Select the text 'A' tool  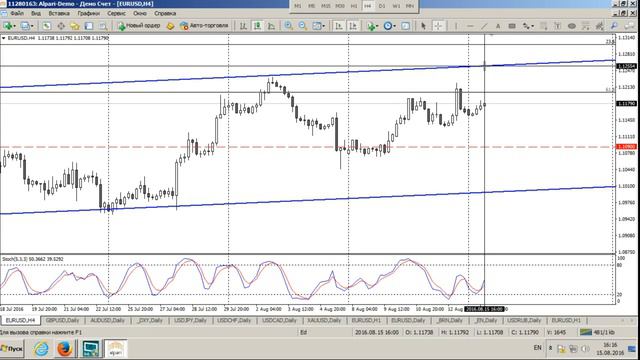[x=498, y=26]
